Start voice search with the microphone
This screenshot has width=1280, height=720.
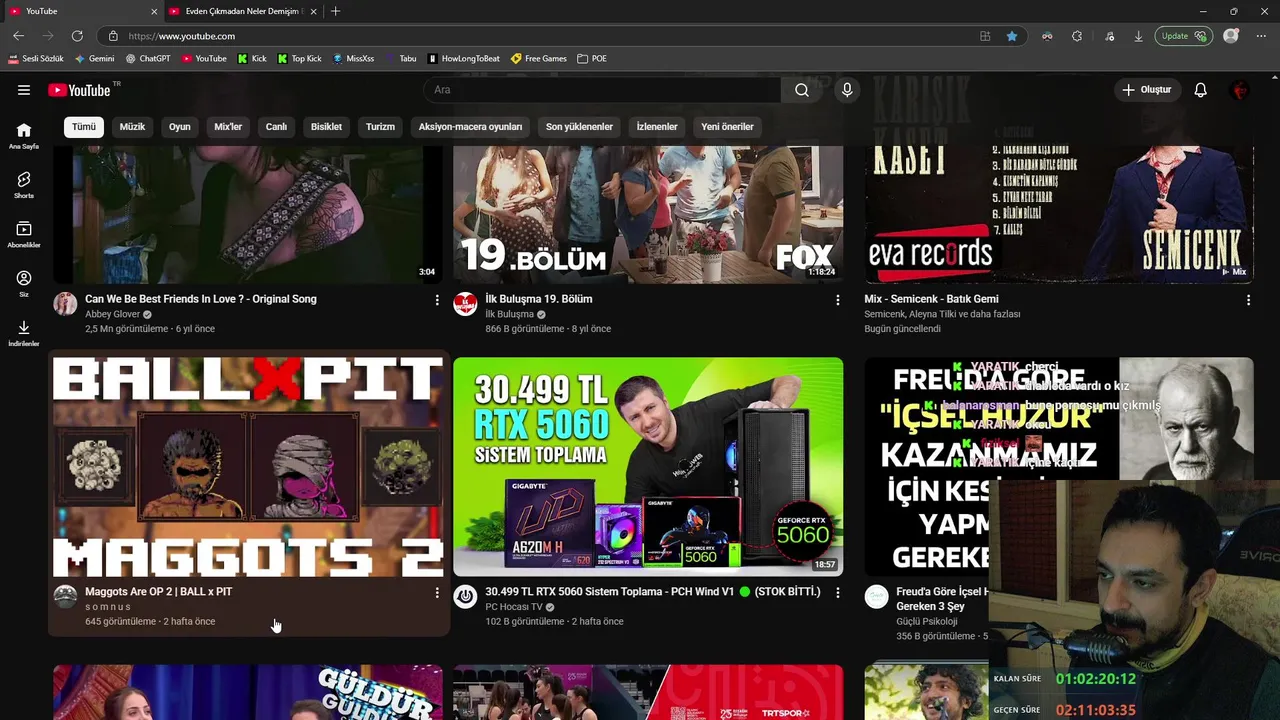coord(847,90)
